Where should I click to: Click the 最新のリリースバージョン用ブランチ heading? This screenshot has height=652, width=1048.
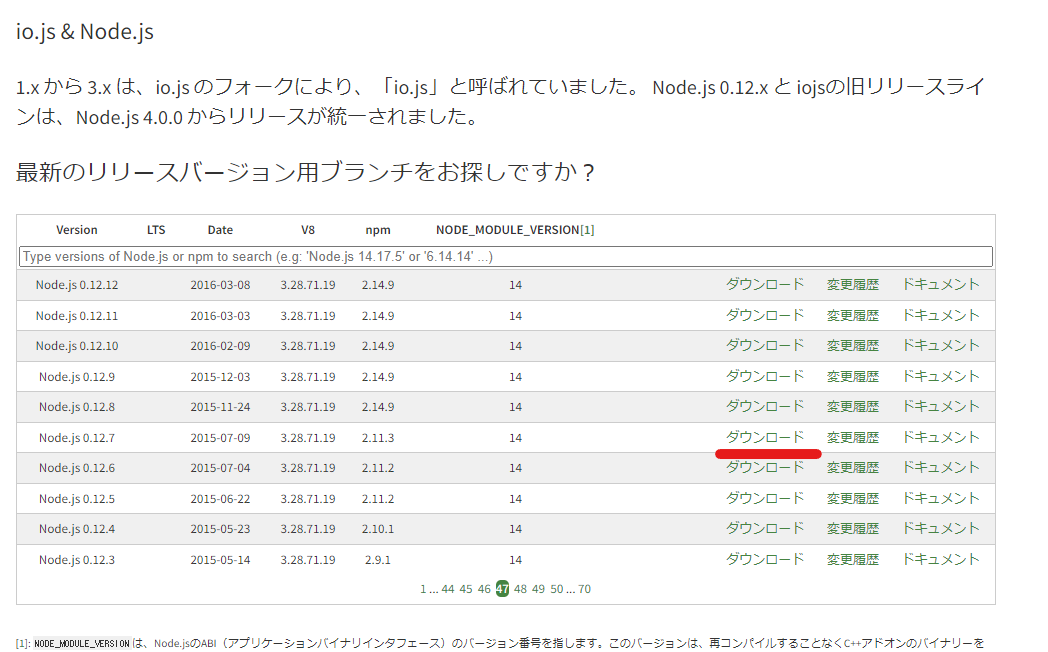coord(304,172)
